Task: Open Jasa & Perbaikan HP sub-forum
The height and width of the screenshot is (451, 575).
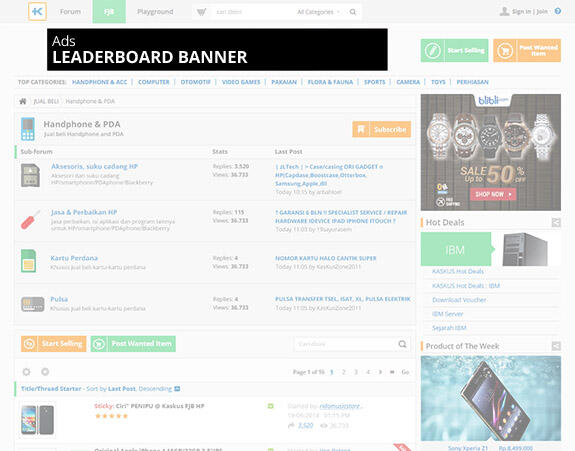Action: coord(84,212)
